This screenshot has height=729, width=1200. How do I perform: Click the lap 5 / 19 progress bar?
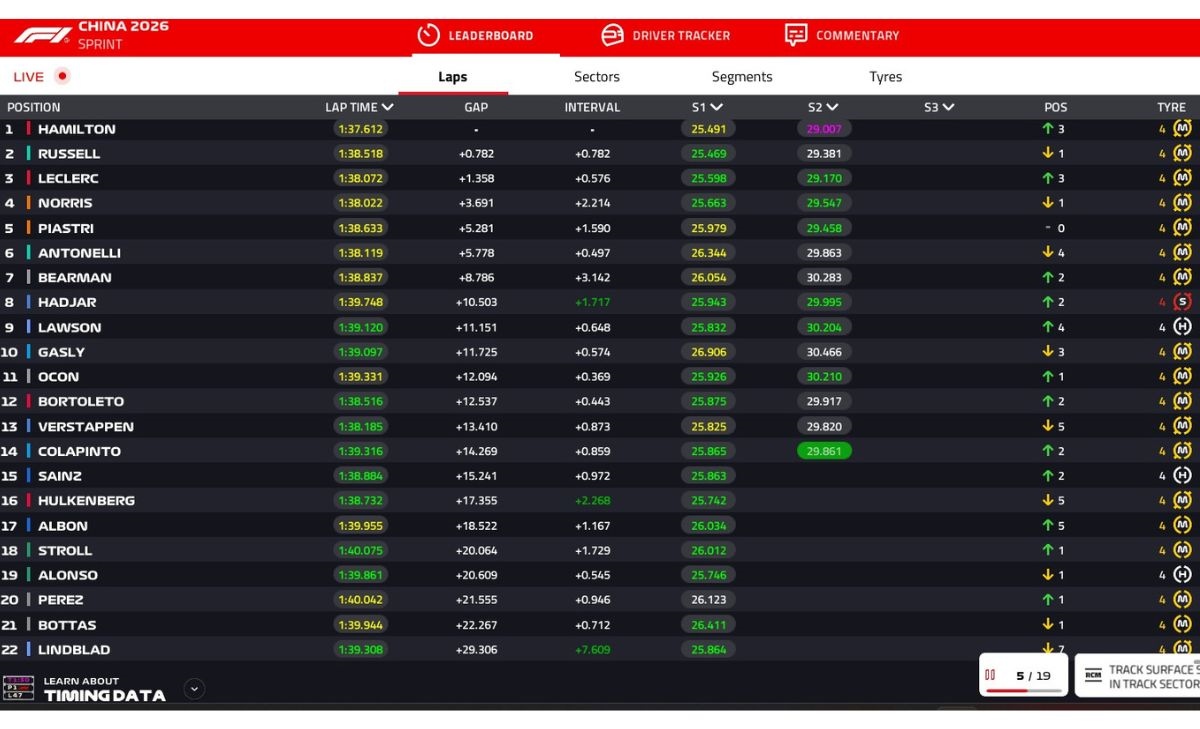[x=1023, y=690]
